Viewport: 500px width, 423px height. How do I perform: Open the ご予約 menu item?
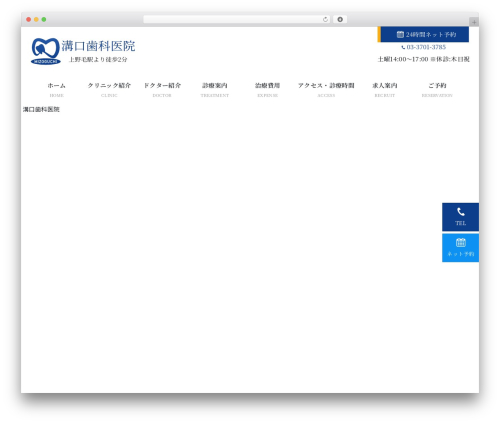point(437,90)
